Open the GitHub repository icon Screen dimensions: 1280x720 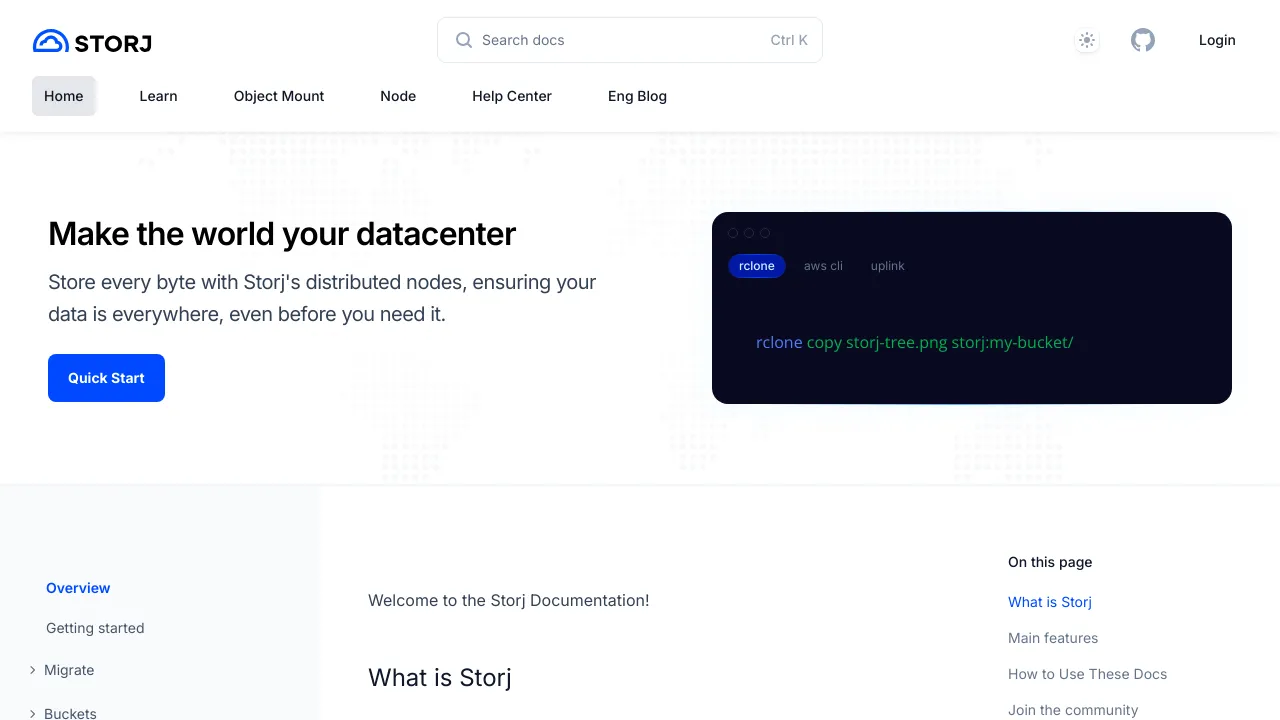[1143, 40]
